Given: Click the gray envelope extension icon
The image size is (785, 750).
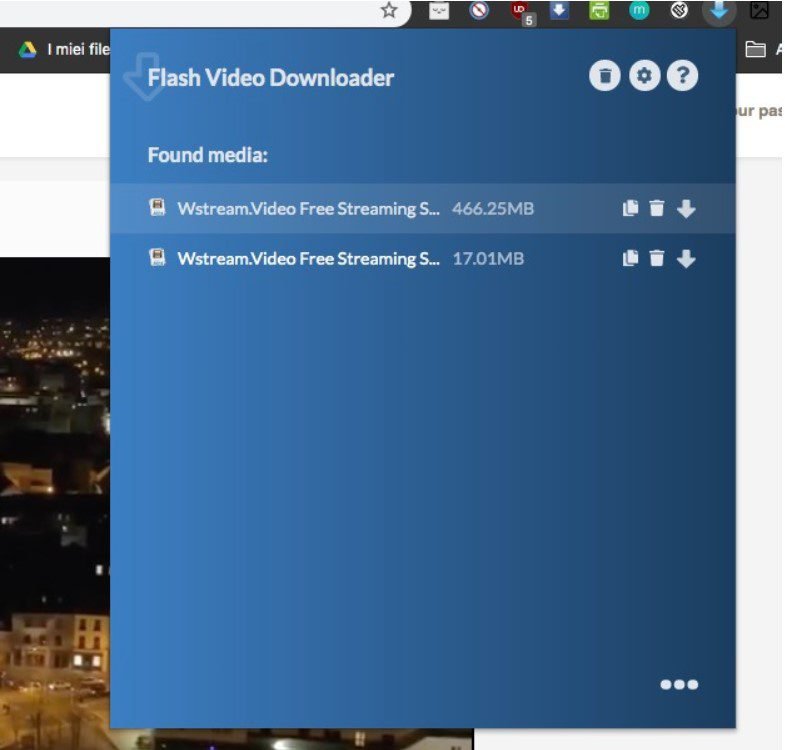Looking at the screenshot, I should click(x=439, y=11).
